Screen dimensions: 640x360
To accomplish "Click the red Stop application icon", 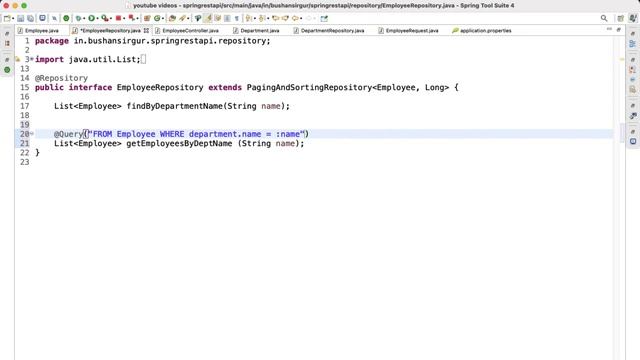I will coord(118,18).
